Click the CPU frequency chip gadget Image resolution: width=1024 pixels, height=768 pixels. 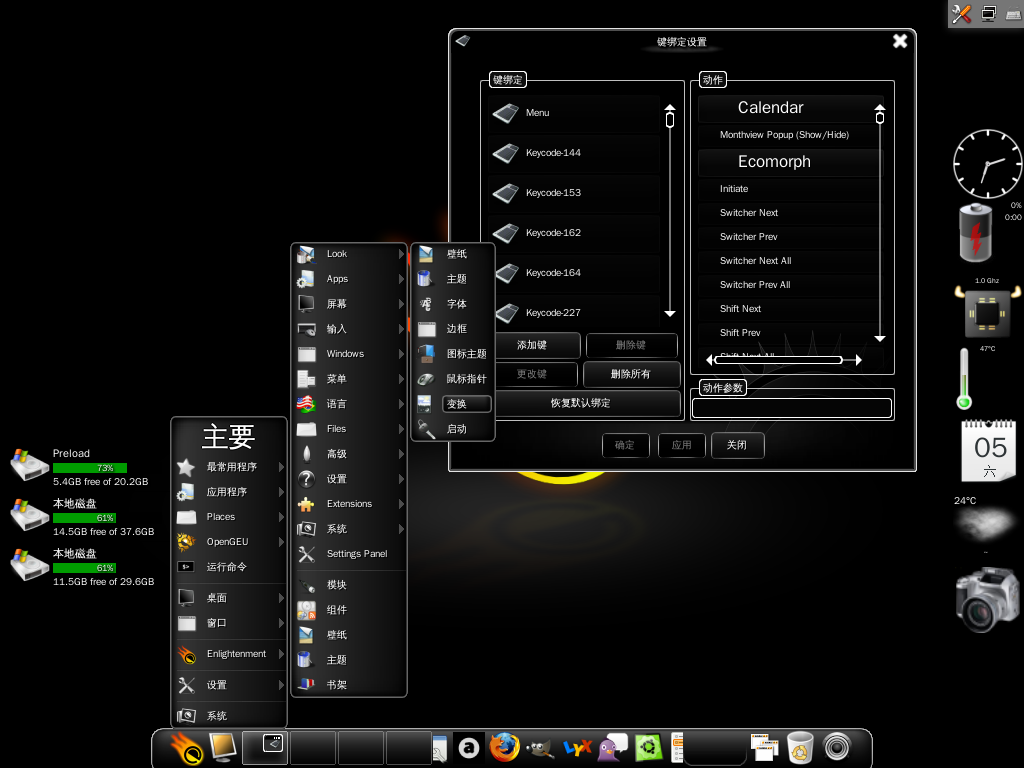(987, 313)
